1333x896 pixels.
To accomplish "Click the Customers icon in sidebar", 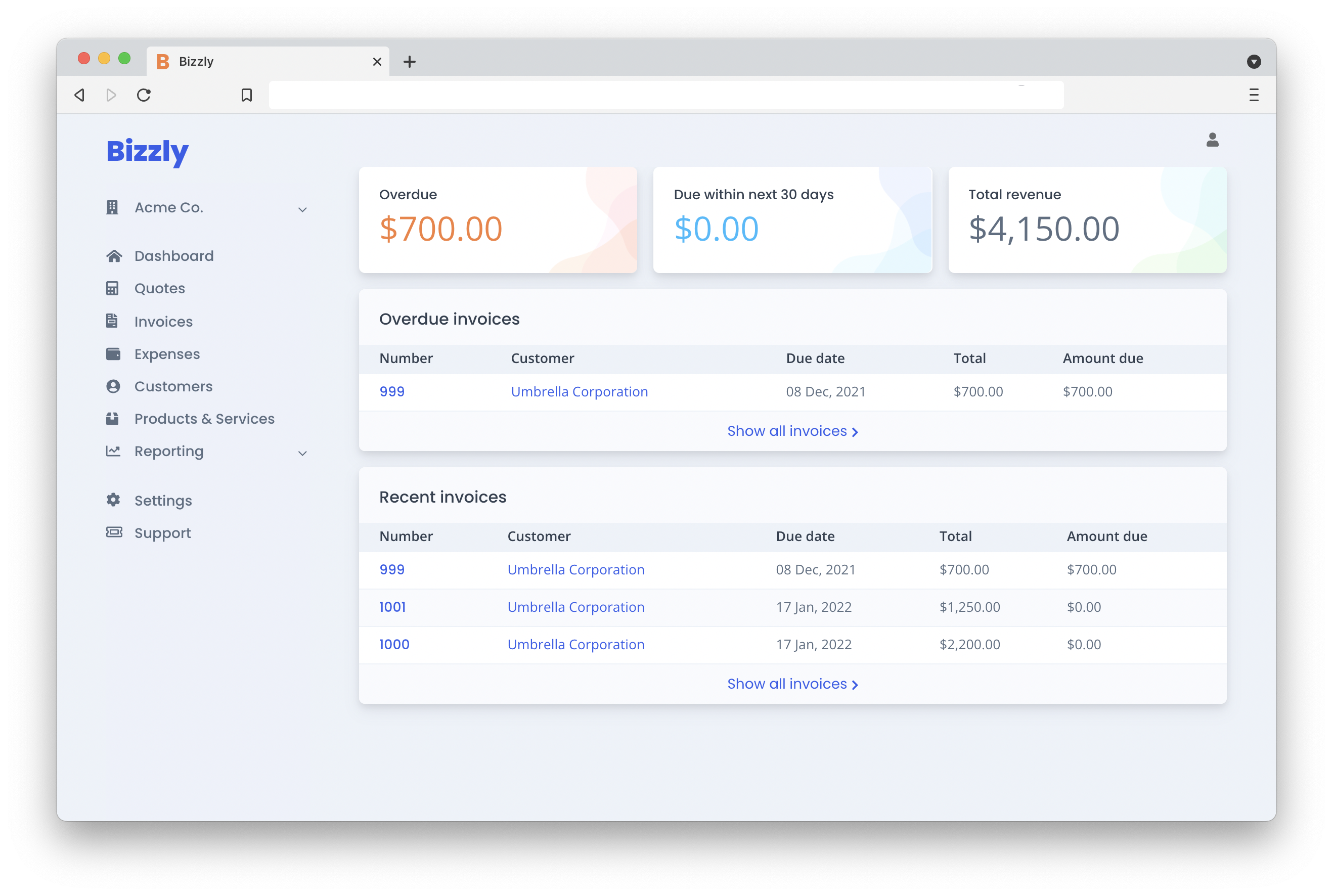I will point(113,386).
